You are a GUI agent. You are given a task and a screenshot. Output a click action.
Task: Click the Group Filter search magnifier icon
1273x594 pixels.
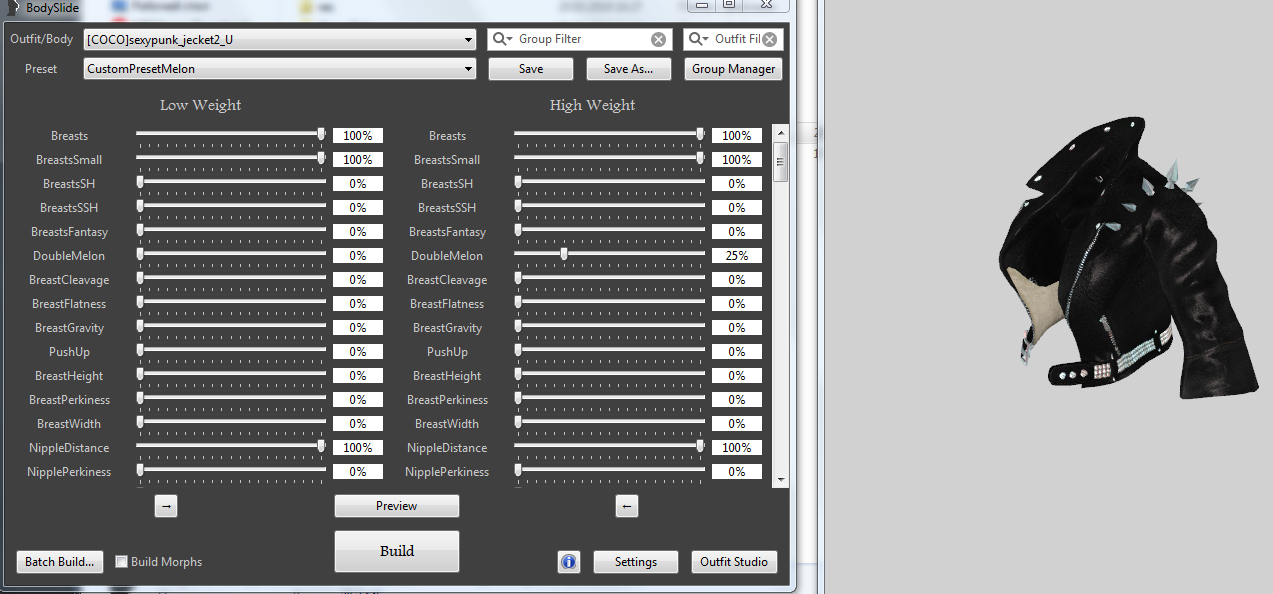pyautogui.click(x=502, y=39)
